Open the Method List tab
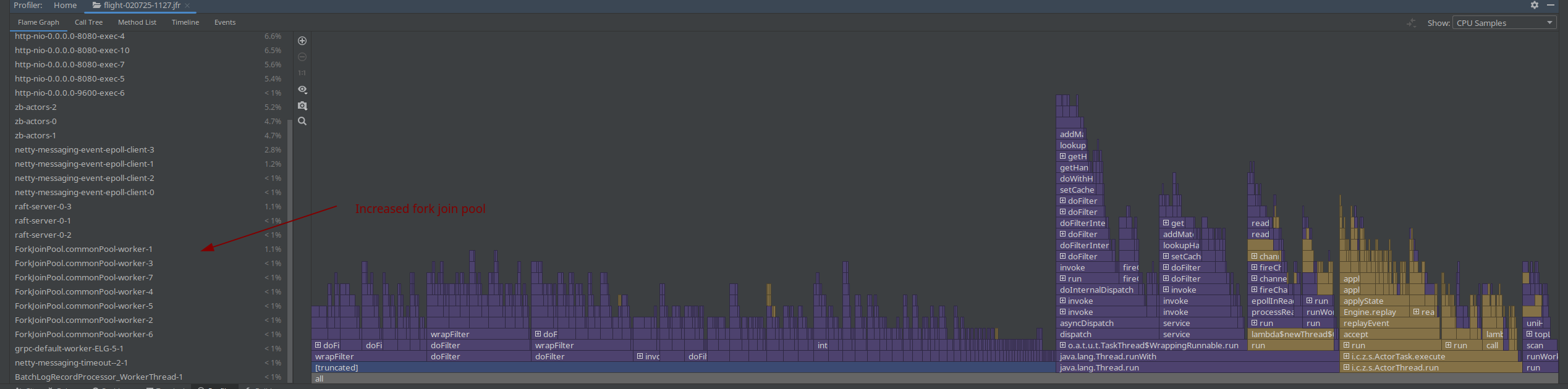Image resolution: width=1568 pixels, height=389 pixels. pyautogui.click(x=137, y=22)
